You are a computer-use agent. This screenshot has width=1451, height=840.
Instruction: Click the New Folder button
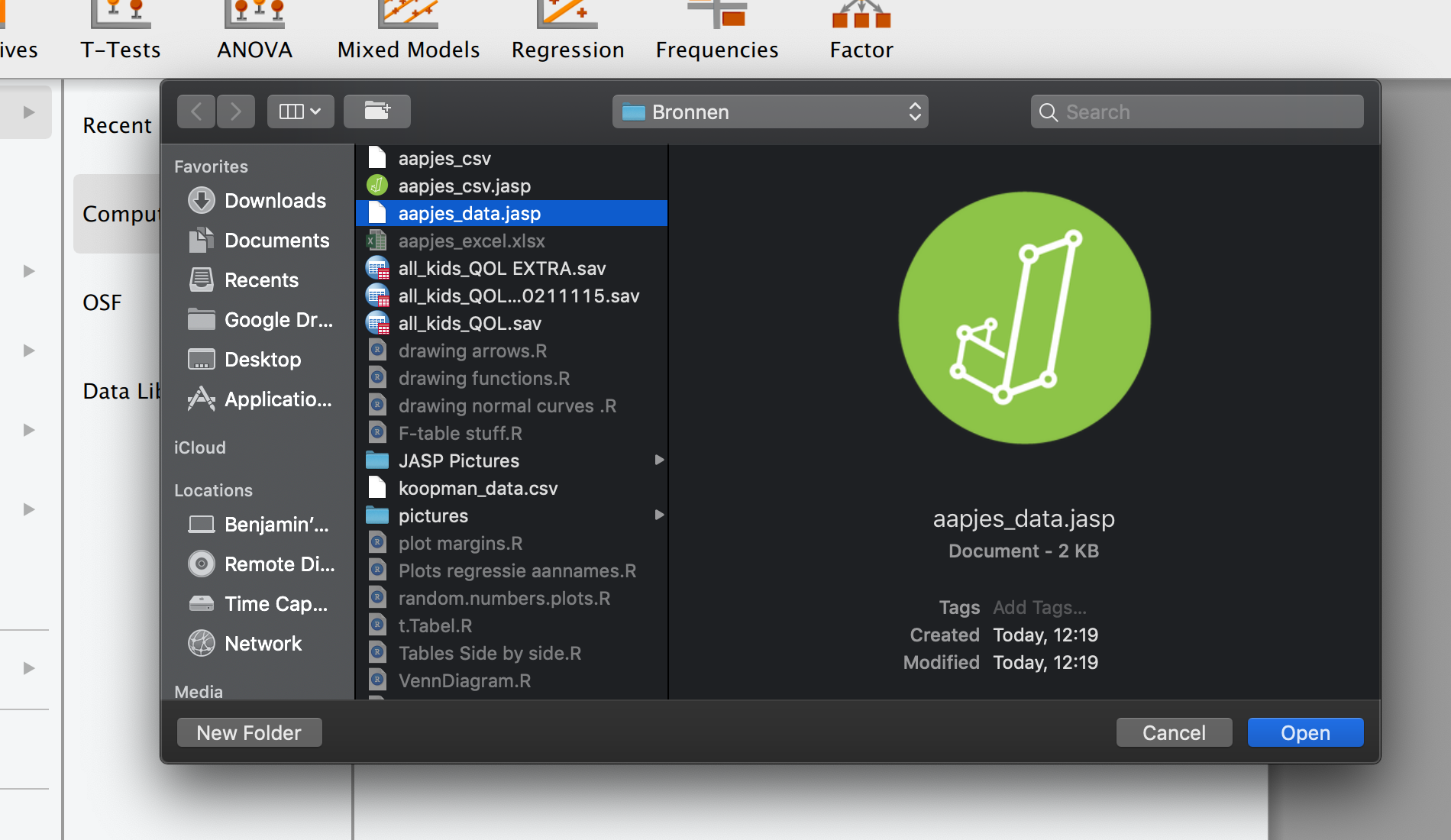click(249, 732)
